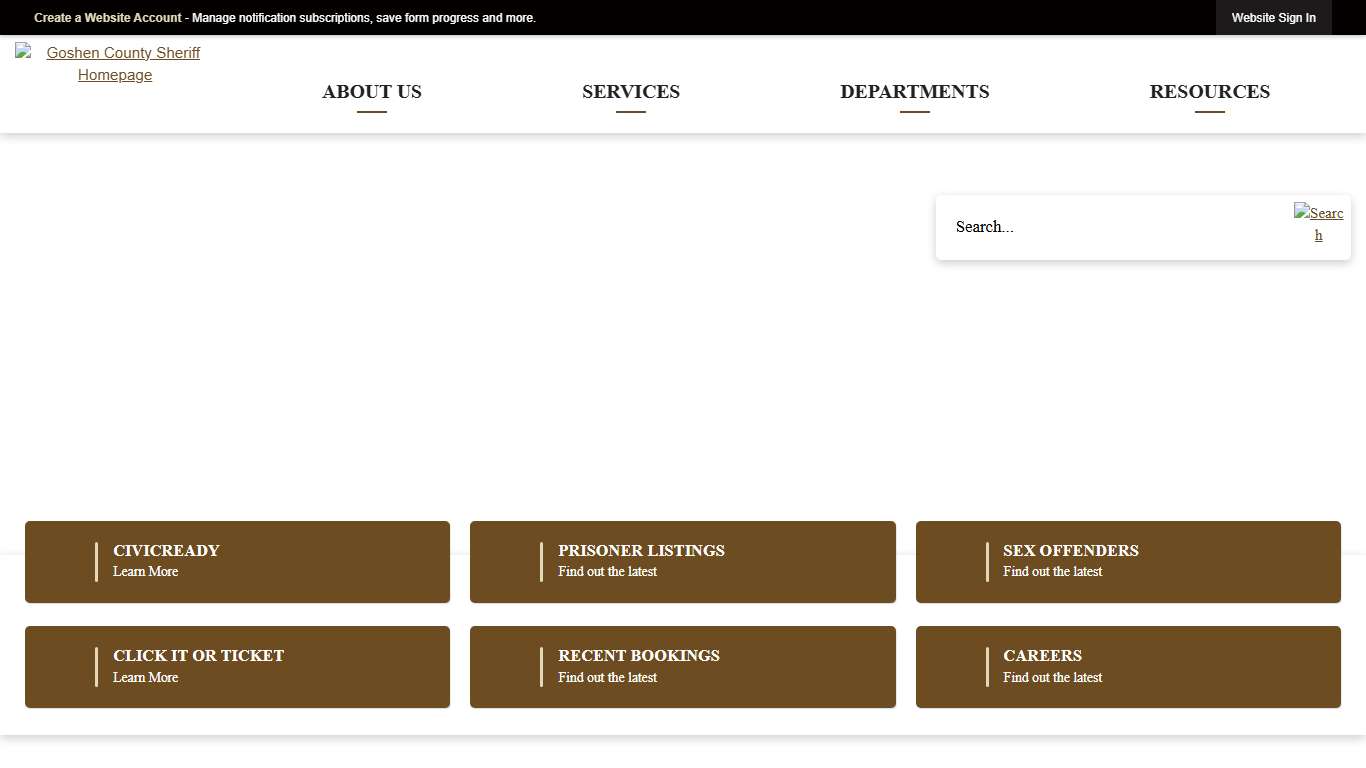Image resolution: width=1366 pixels, height=768 pixels.
Task: Expand the About Us menu
Action: (x=372, y=92)
